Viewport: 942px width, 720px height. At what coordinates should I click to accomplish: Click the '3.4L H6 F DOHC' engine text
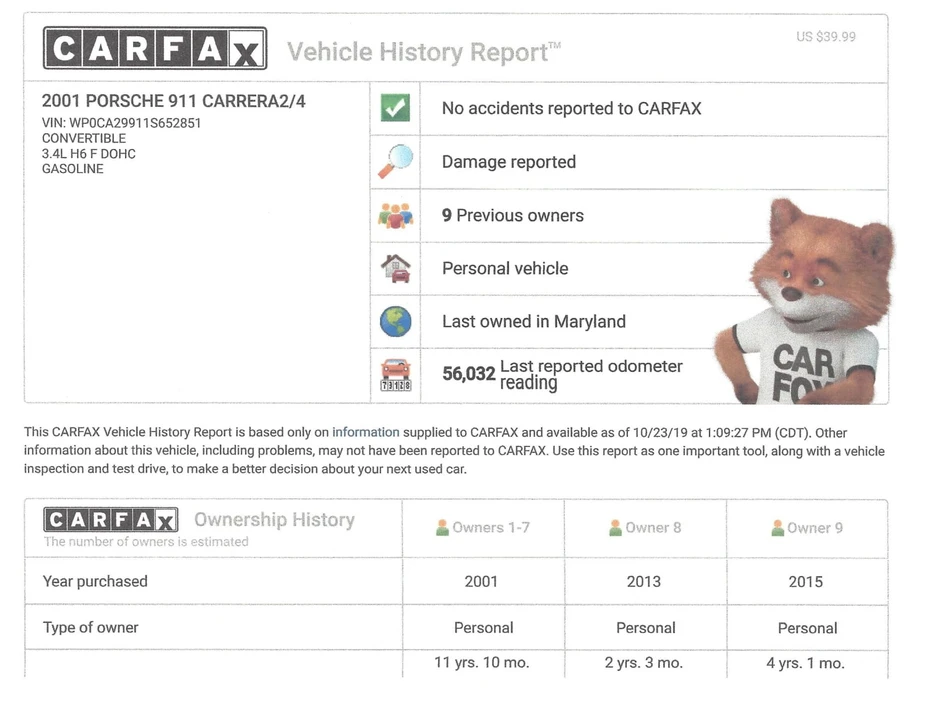[x=88, y=154]
